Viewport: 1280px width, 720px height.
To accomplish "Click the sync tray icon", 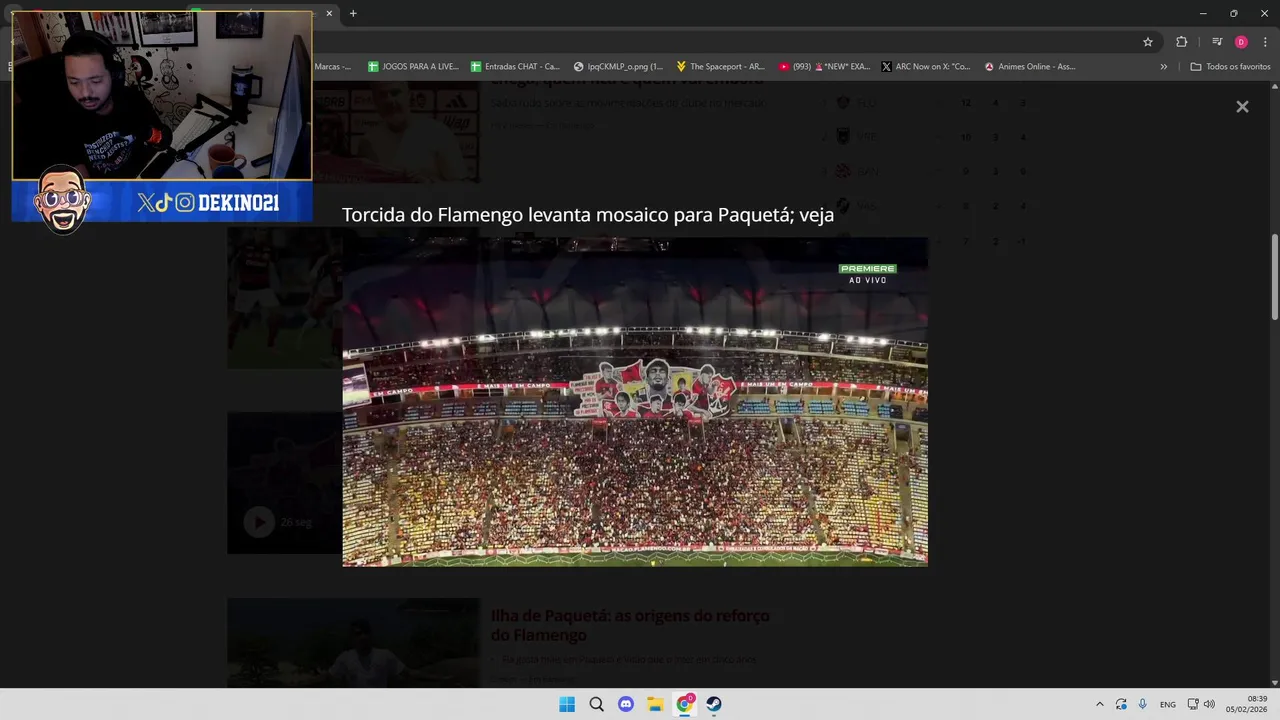I will 1121,704.
